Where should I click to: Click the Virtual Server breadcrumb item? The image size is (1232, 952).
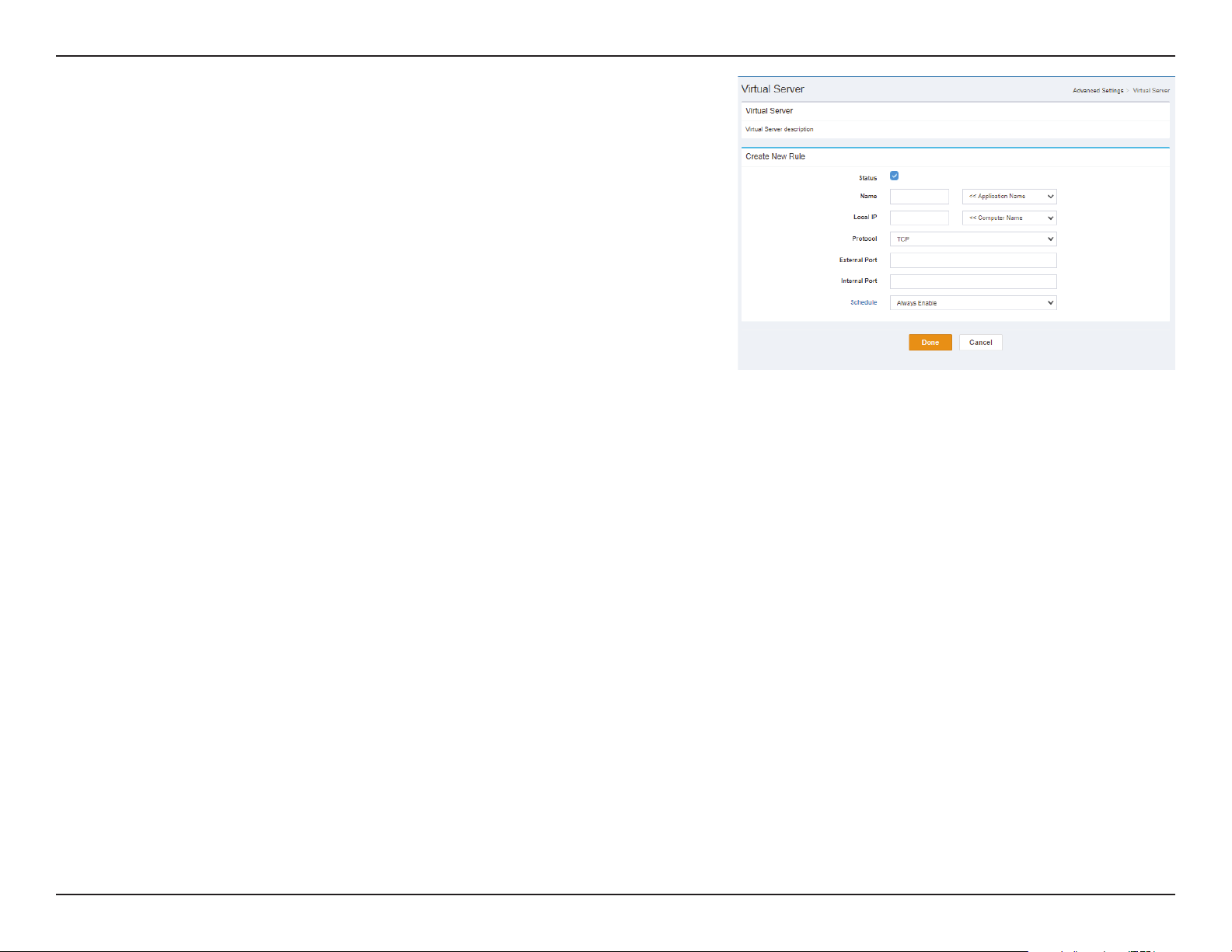point(1151,90)
